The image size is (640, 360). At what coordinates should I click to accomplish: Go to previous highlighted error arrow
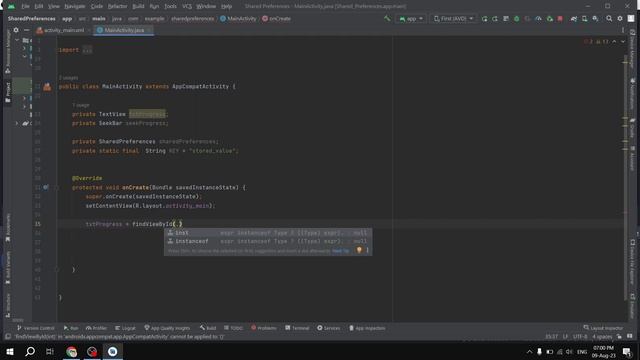pyautogui.click(x=614, y=42)
